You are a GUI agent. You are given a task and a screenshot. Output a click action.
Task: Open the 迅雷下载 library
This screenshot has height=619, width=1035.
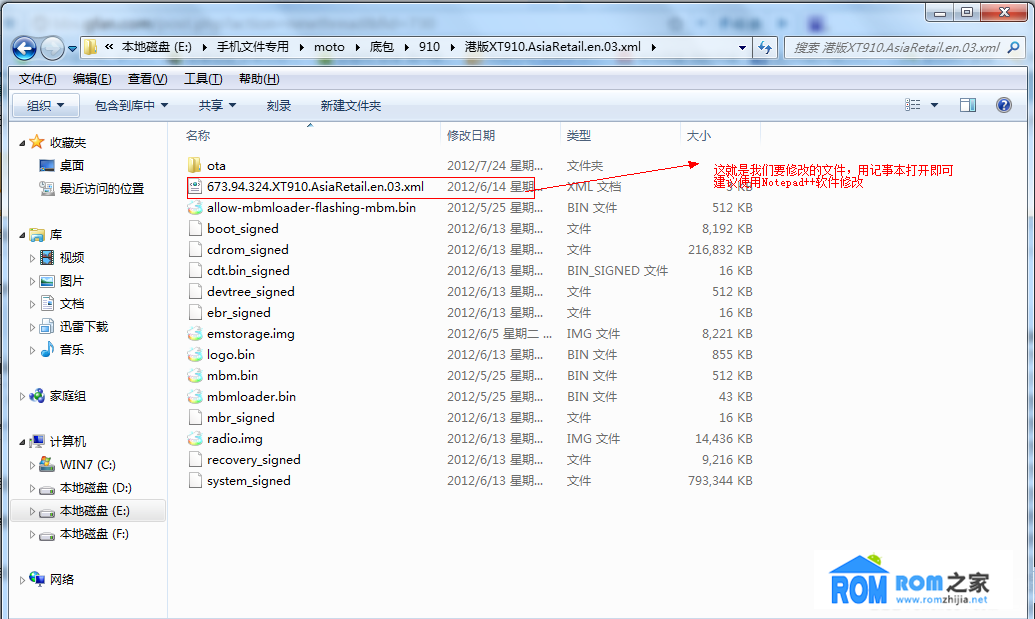tap(83, 327)
